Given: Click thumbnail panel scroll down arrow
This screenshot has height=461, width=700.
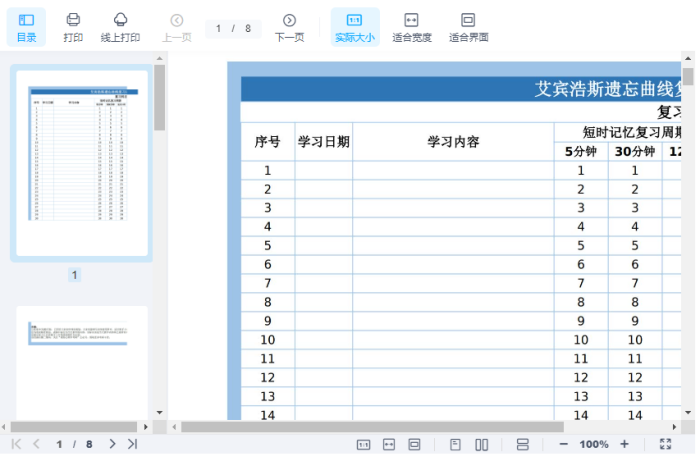Looking at the screenshot, I should tap(159, 413).
